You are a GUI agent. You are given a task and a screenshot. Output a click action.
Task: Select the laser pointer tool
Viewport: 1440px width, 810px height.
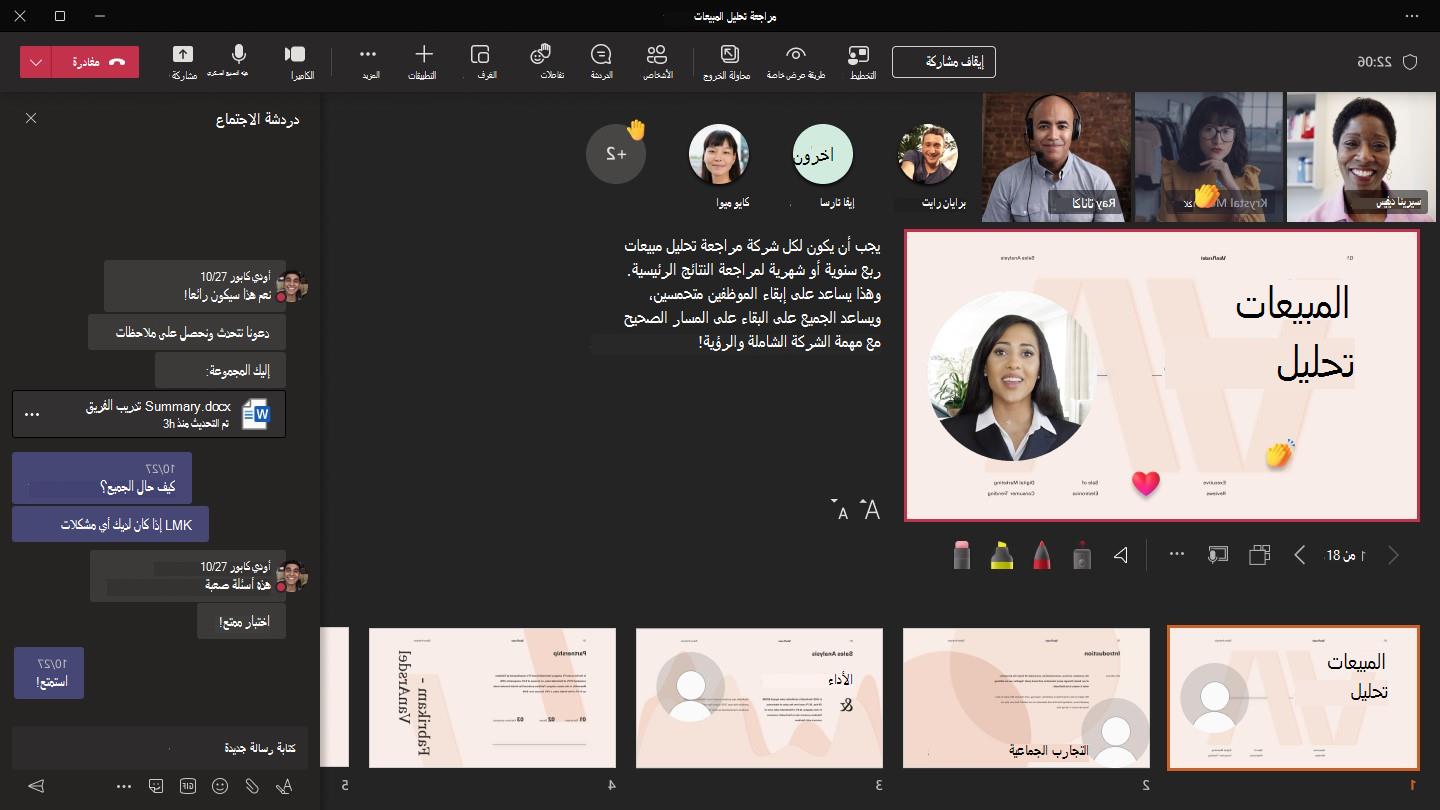[1081, 555]
